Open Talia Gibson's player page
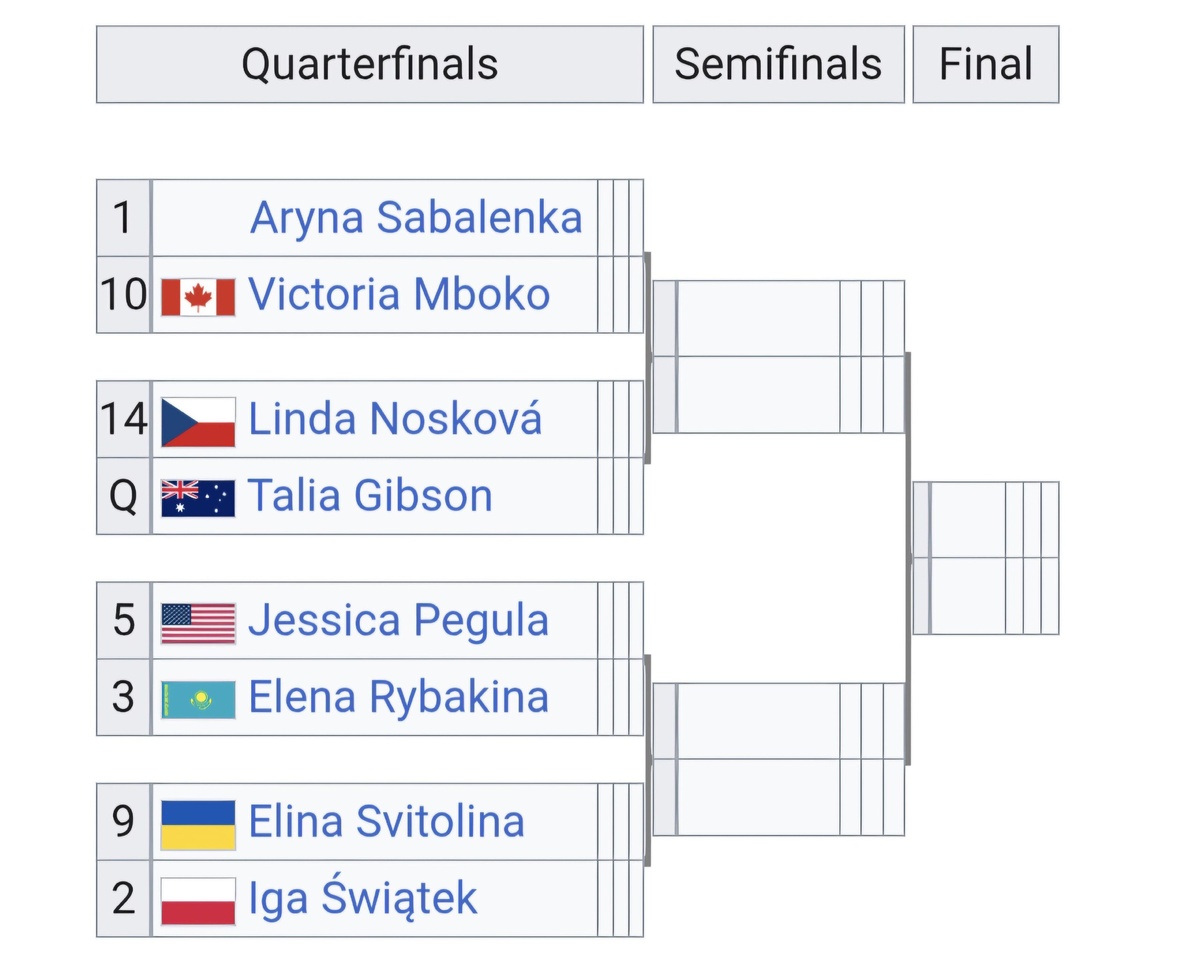 coord(370,496)
